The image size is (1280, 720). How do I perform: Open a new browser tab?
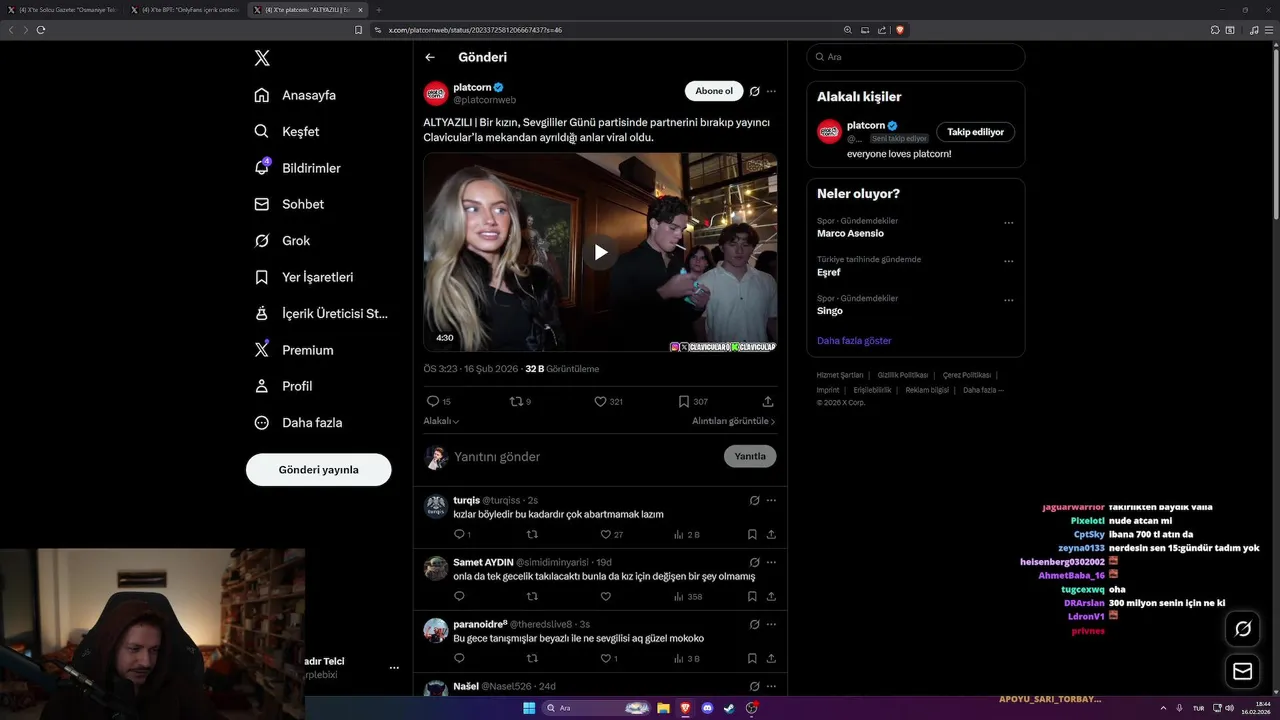click(378, 10)
